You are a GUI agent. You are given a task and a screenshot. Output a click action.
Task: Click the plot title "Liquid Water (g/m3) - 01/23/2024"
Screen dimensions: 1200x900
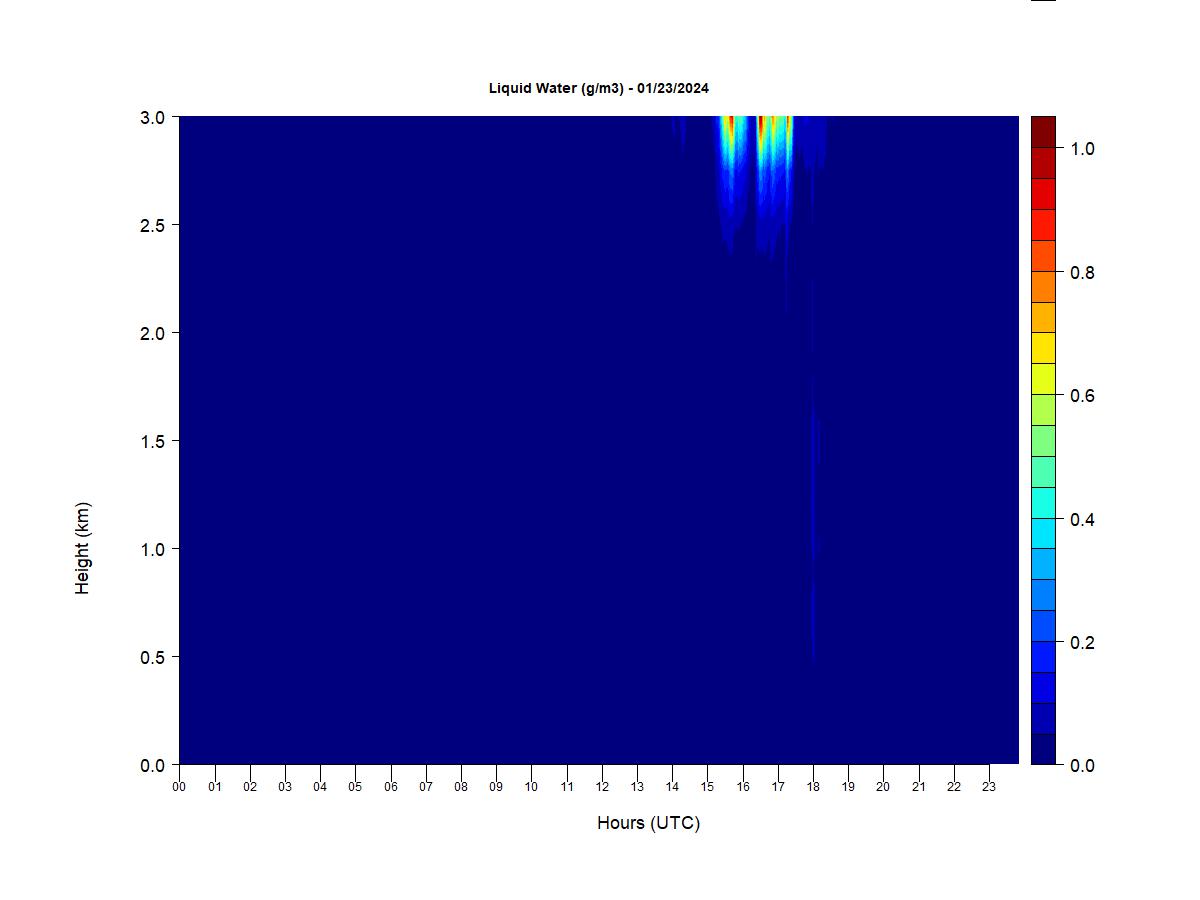point(598,88)
